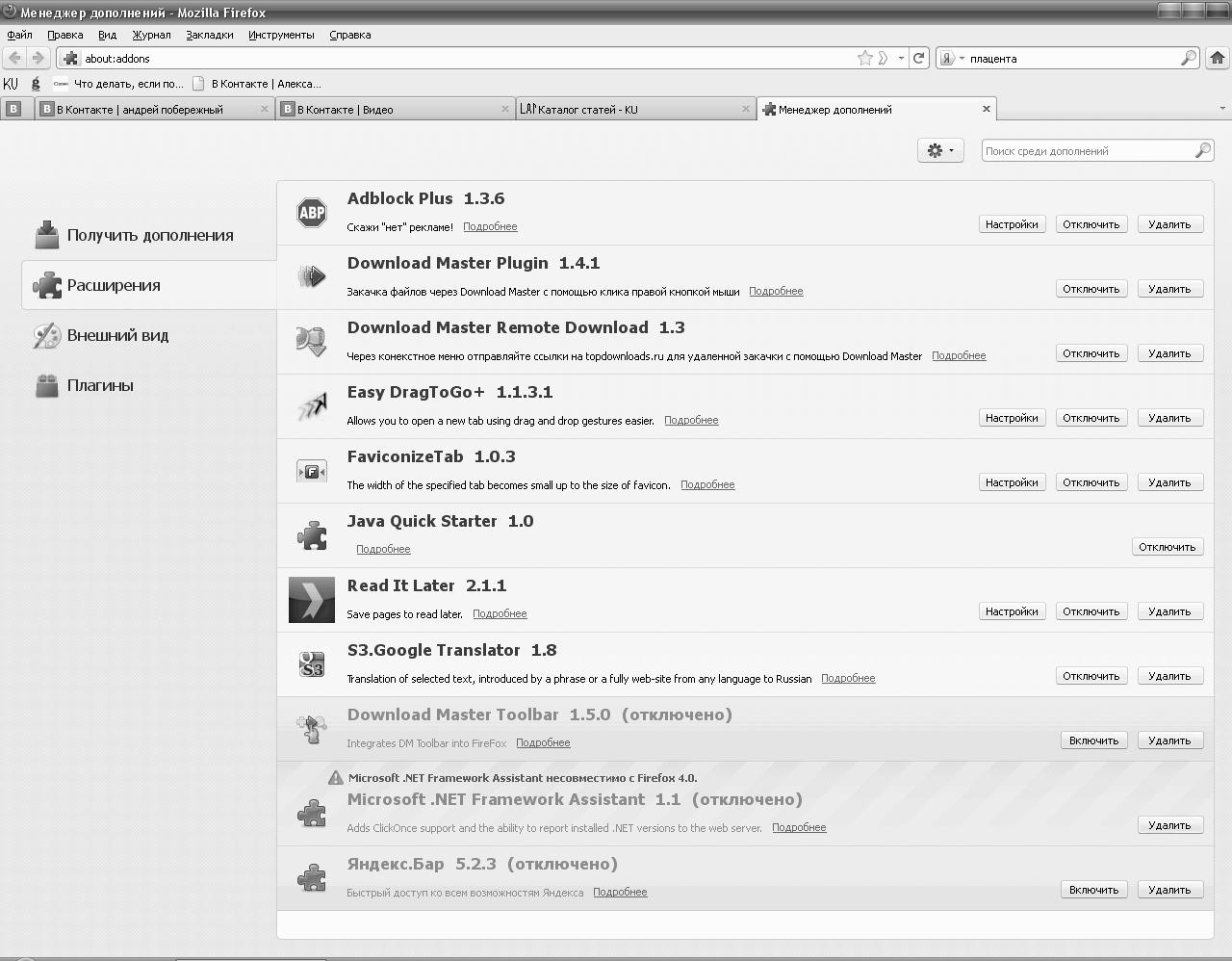
Task: Remove the Easy DragToGo+ extension
Action: pos(1169,418)
